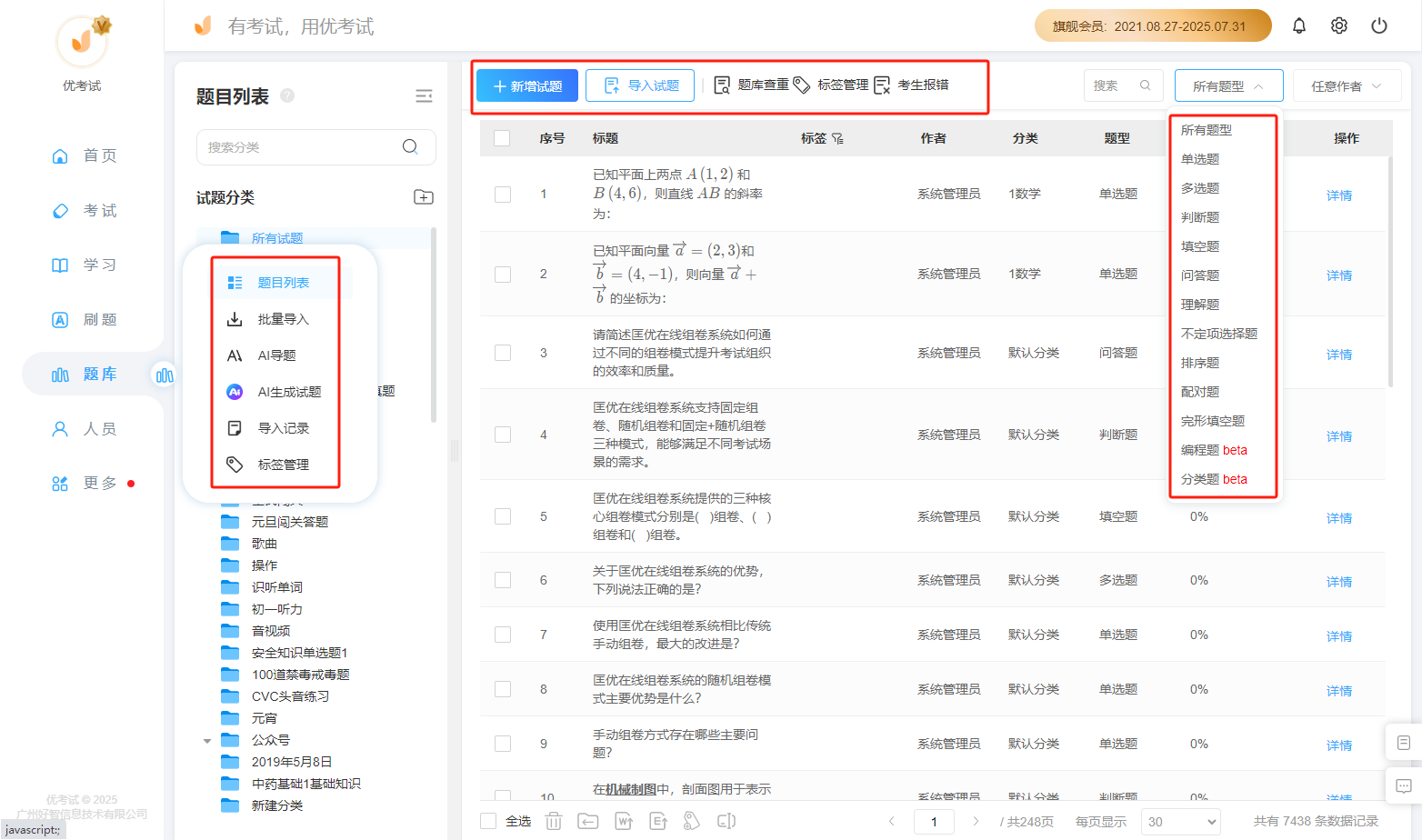
Task: Open the 每页显示 page-size dropdown showing 30
Action: [1180, 821]
